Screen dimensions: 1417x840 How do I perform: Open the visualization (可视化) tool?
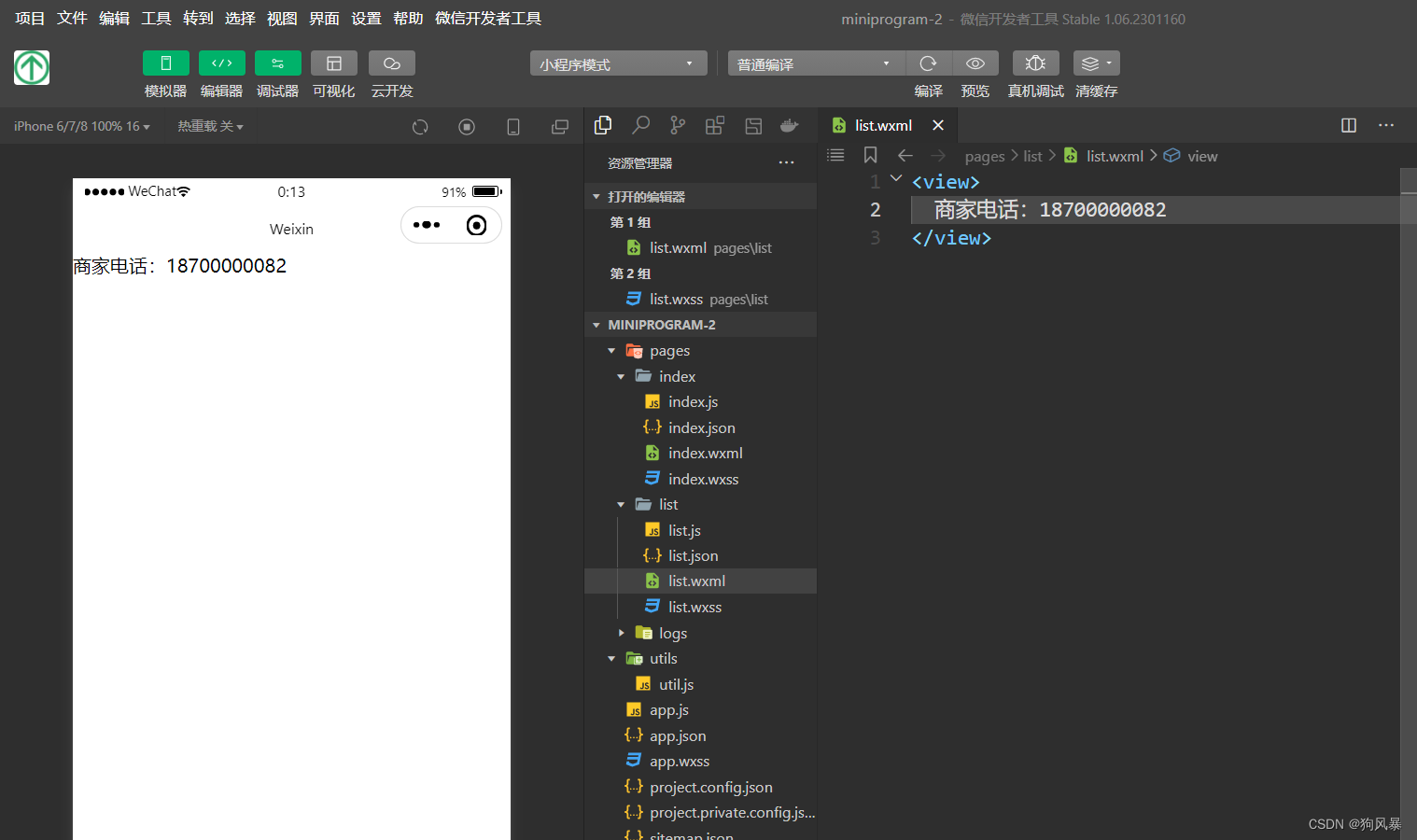pos(333,63)
